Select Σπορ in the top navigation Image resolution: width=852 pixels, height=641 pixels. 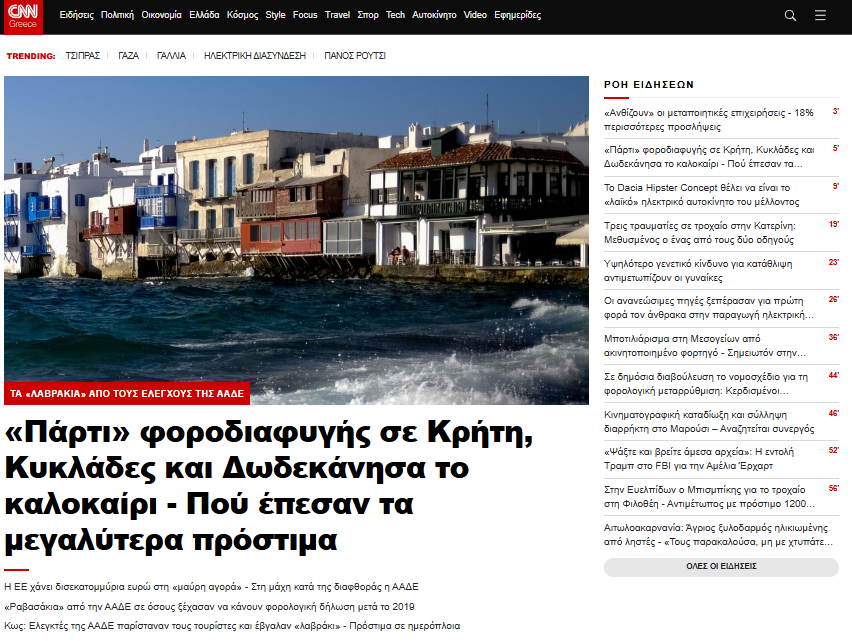[x=368, y=15]
